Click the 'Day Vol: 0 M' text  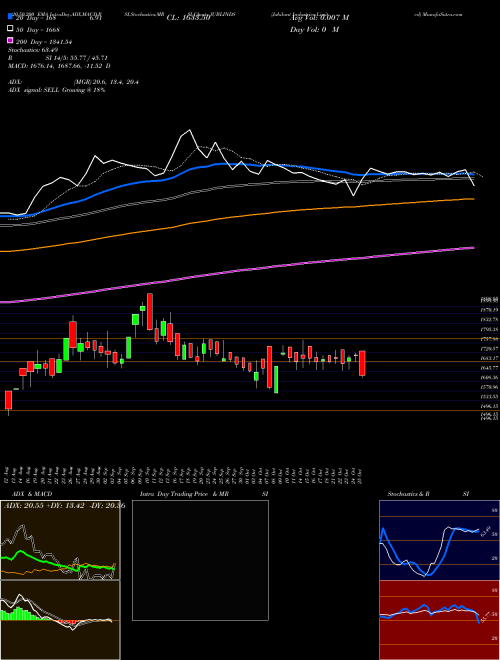[x=314, y=30]
